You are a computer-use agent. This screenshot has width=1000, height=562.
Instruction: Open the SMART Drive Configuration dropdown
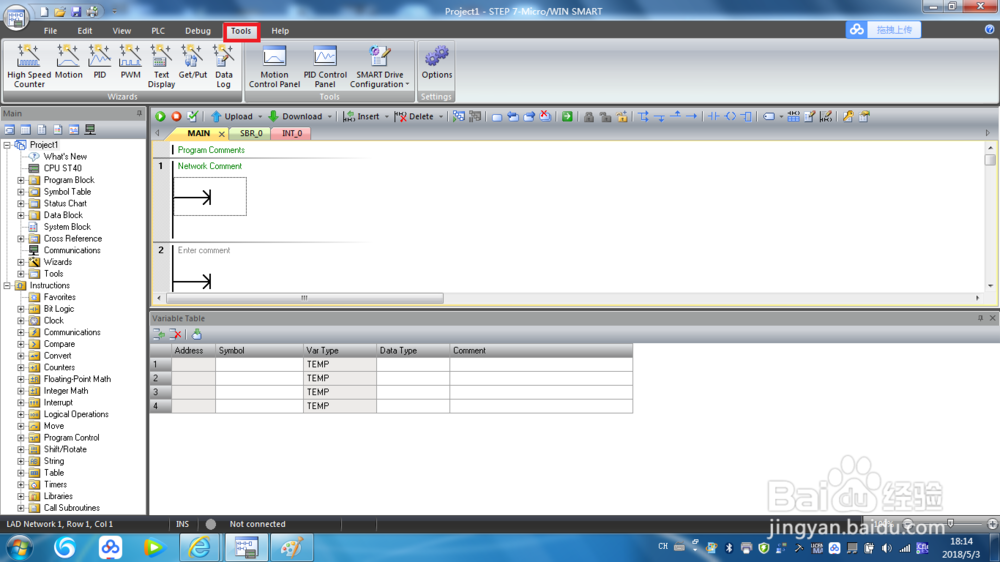pyautogui.click(x=379, y=66)
